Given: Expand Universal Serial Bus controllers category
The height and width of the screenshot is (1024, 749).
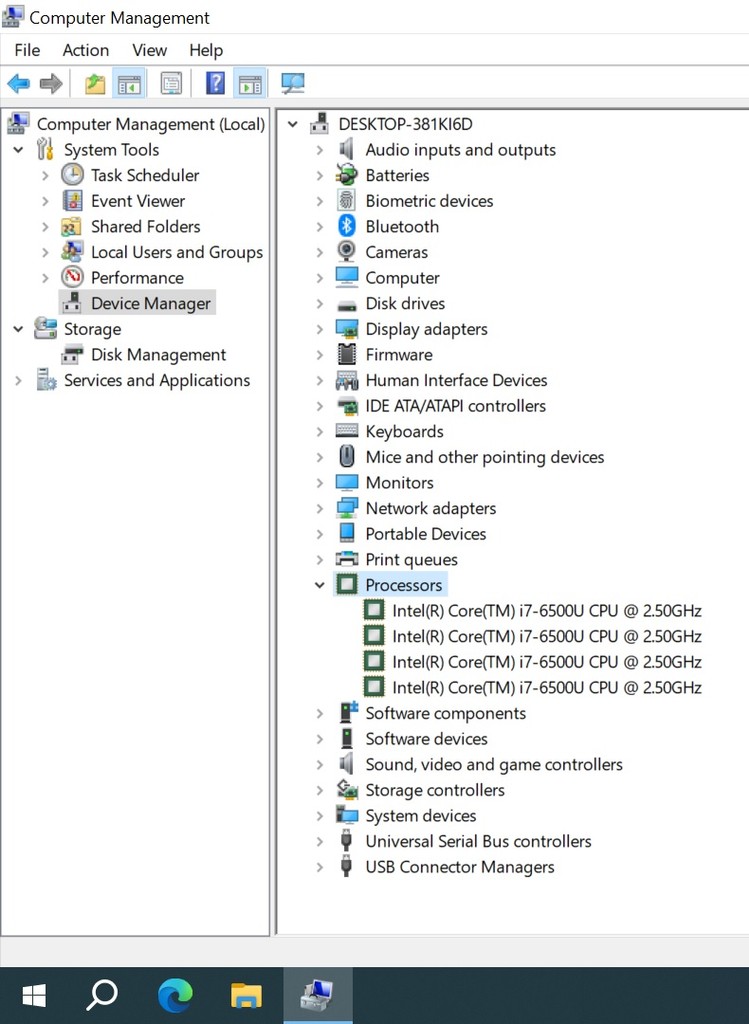Looking at the screenshot, I should [319, 841].
